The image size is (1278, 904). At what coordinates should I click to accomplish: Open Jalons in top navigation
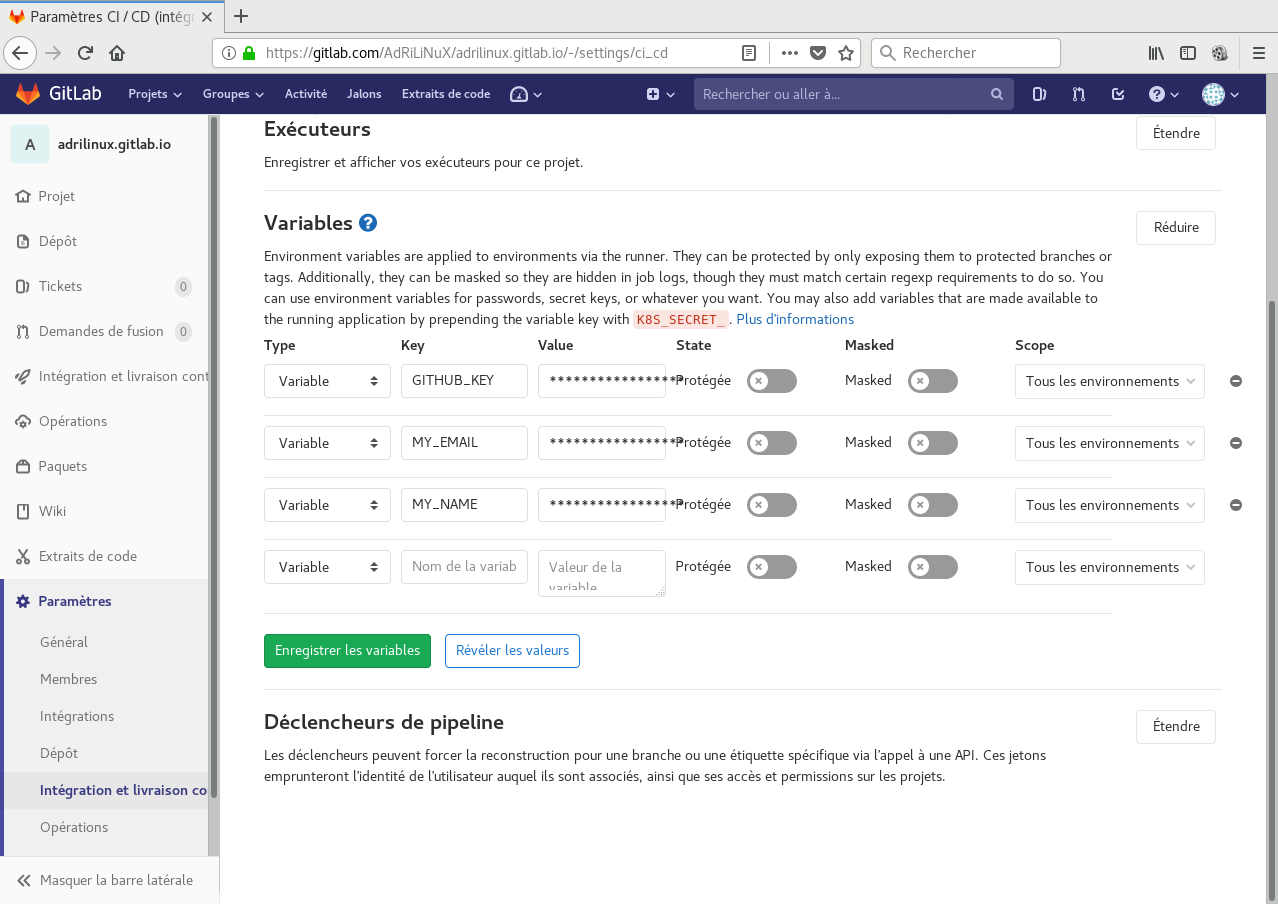click(x=364, y=94)
